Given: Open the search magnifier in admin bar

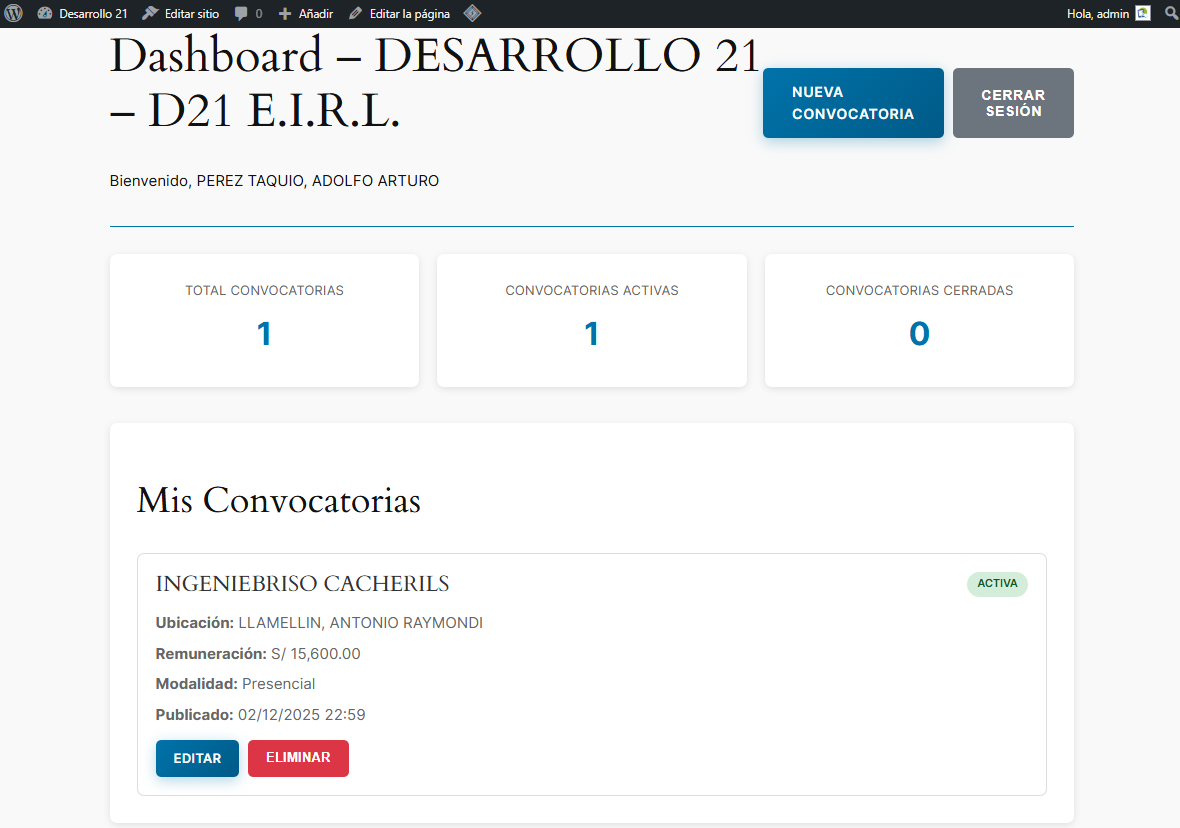Looking at the screenshot, I should click(x=1171, y=14).
